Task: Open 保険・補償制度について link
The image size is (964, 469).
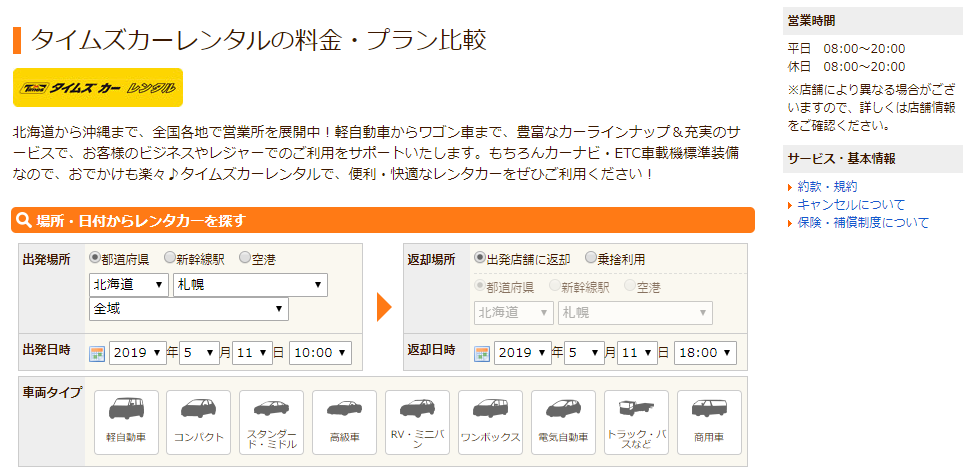Action: click(x=863, y=222)
